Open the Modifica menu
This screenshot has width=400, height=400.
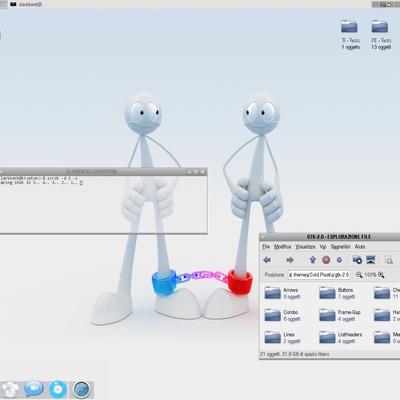(282, 247)
